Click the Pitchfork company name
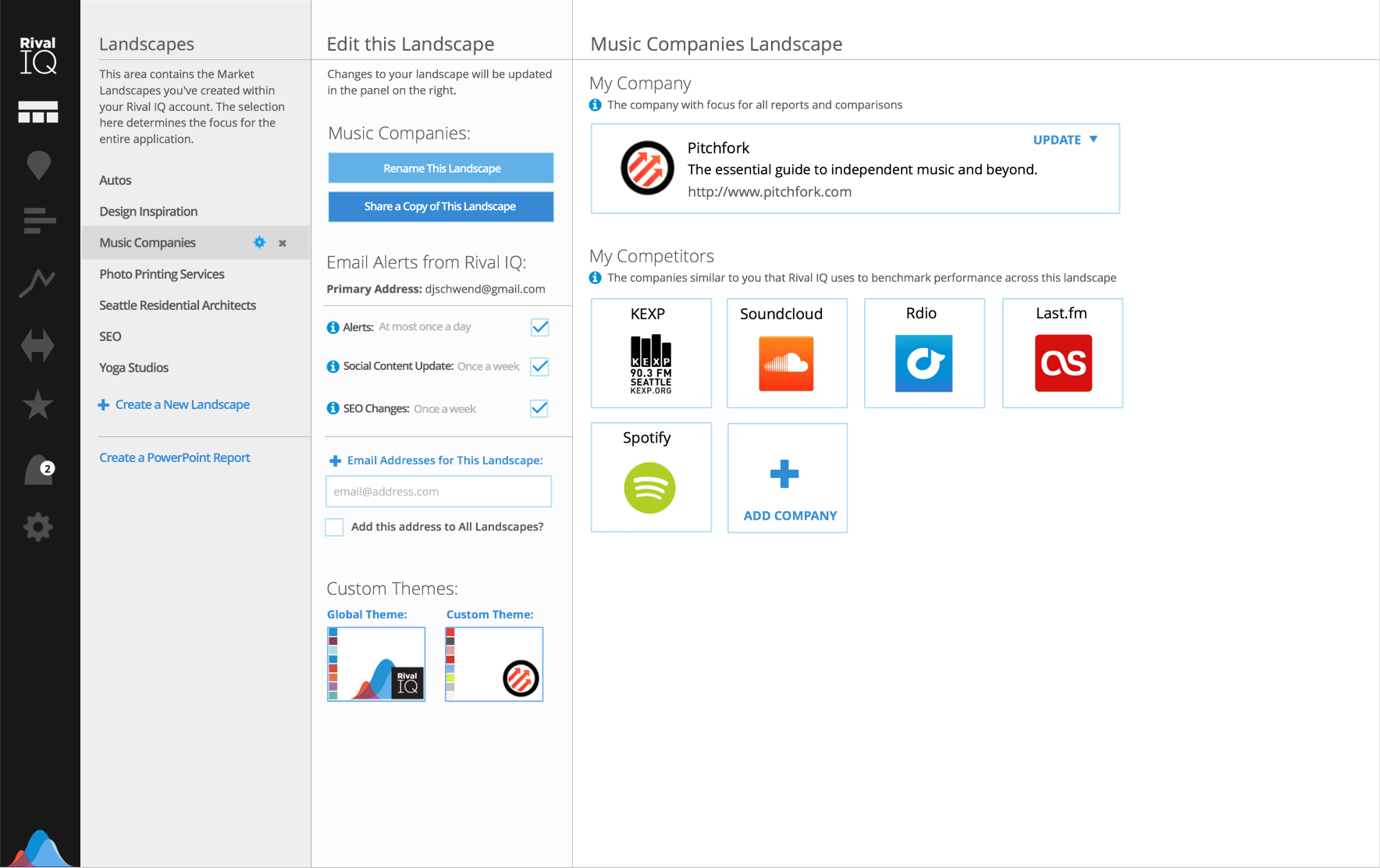Image resolution: width=1380 pixels, height=868 pixels. point(718,148)
